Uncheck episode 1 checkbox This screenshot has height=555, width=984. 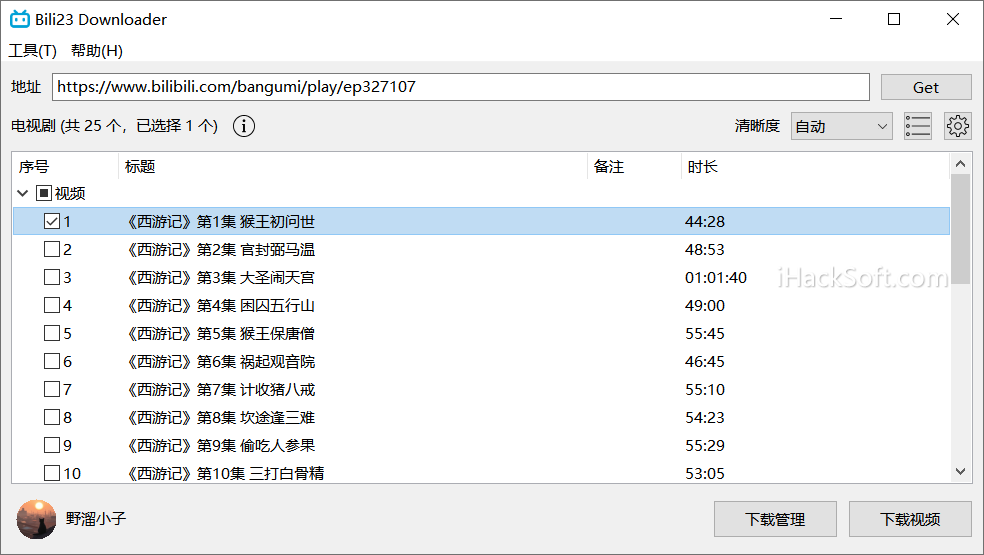click(52, 222)
